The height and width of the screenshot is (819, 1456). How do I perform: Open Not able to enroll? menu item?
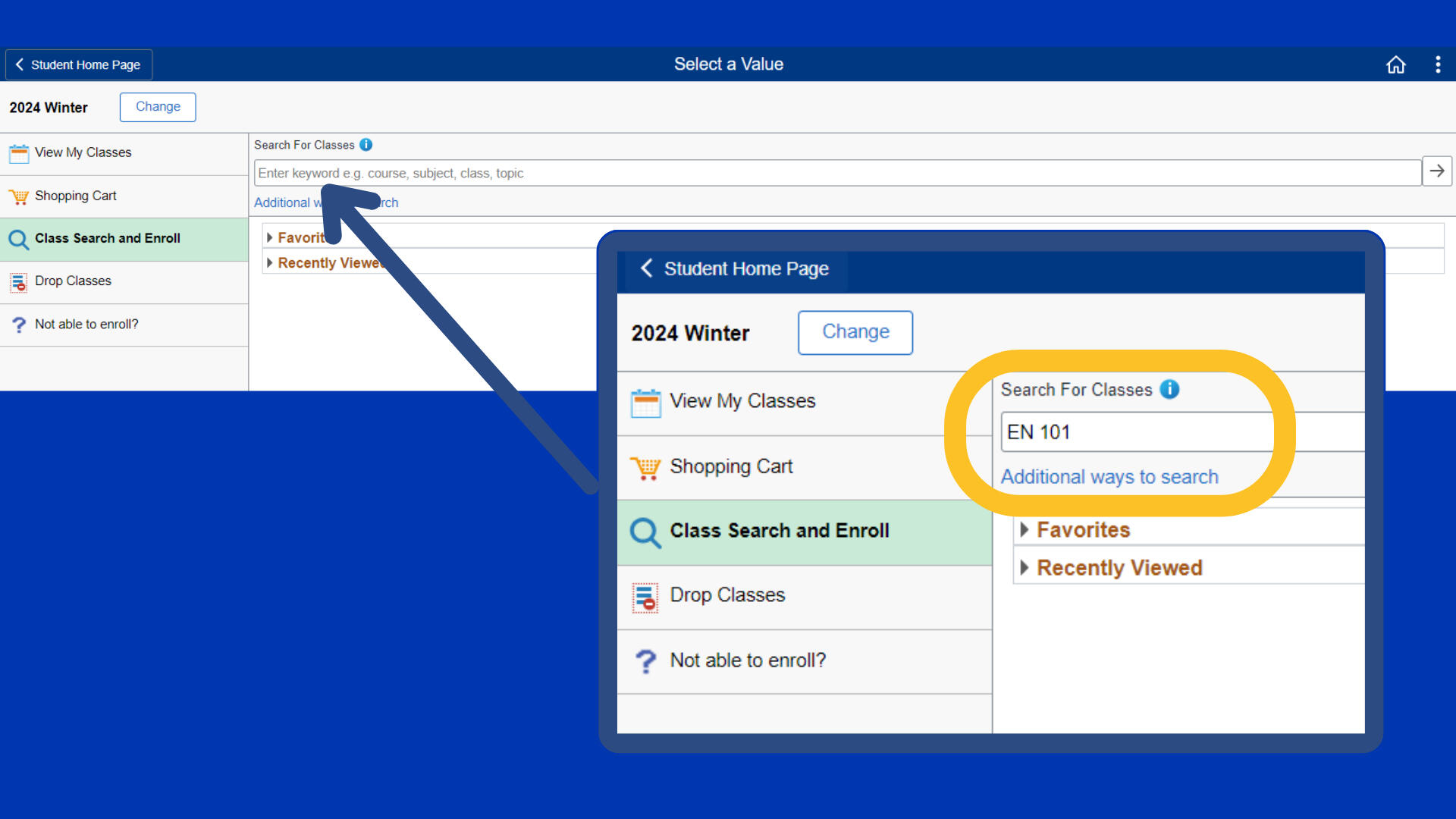click(x=86, y=324)
